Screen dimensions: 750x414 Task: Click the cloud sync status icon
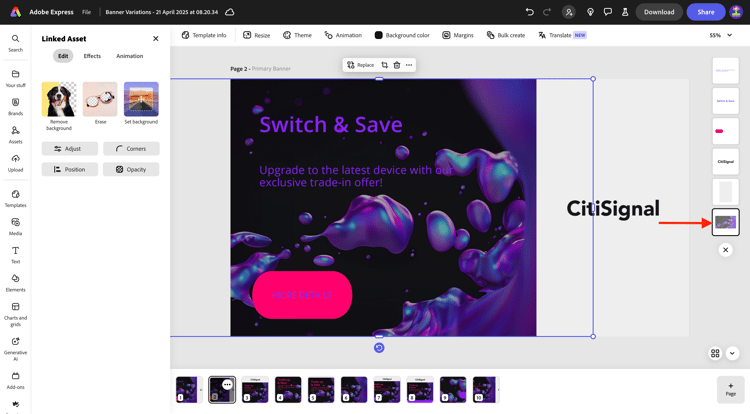pyautogui.click(x=230, y=12)
